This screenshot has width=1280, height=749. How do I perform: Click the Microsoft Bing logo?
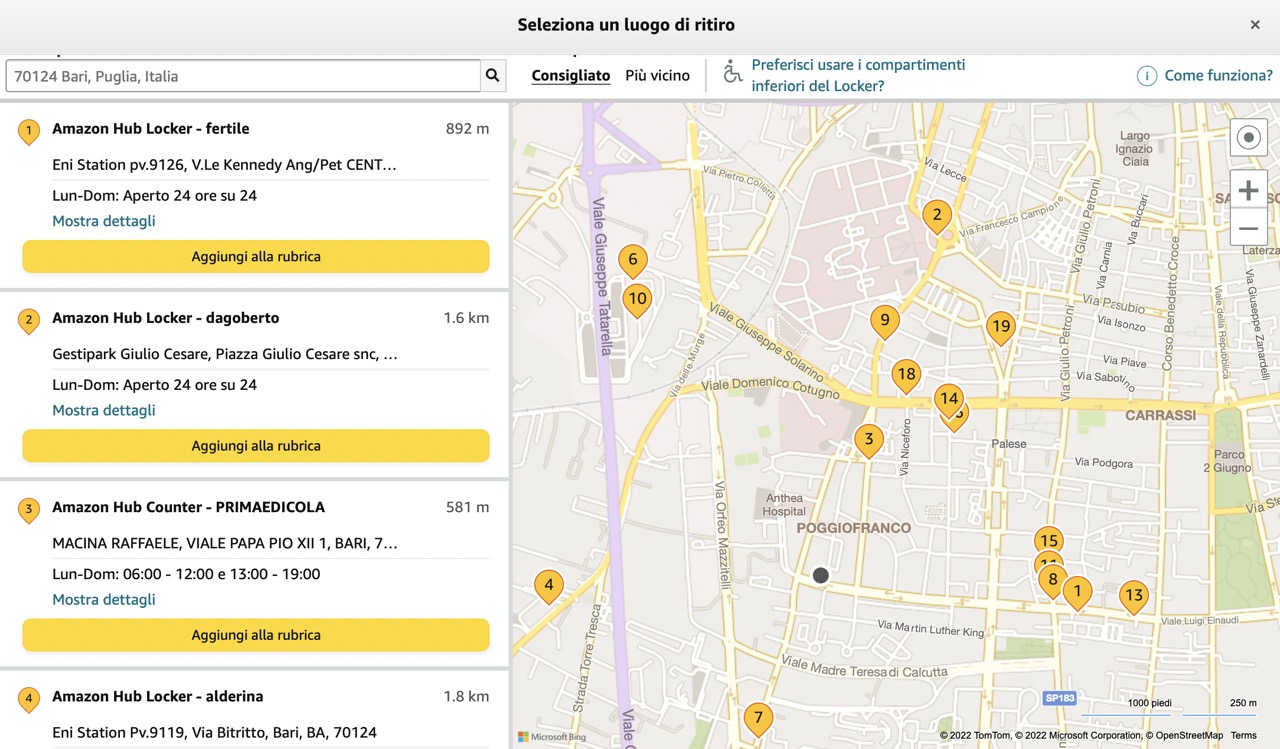pyautogui.click(x=551, y=737)
